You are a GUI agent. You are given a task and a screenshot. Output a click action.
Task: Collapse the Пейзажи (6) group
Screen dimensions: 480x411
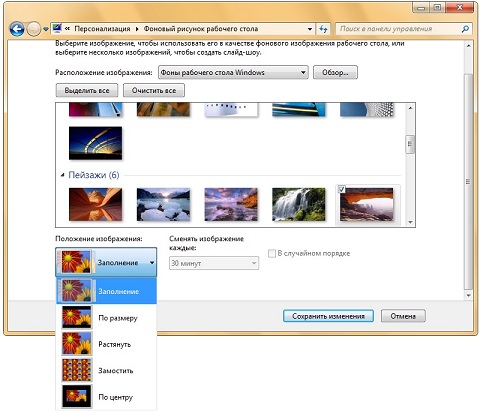point(63,175)
